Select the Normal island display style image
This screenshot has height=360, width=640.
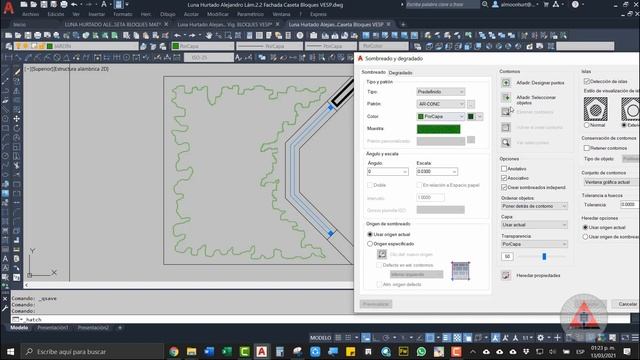point(596,109)
